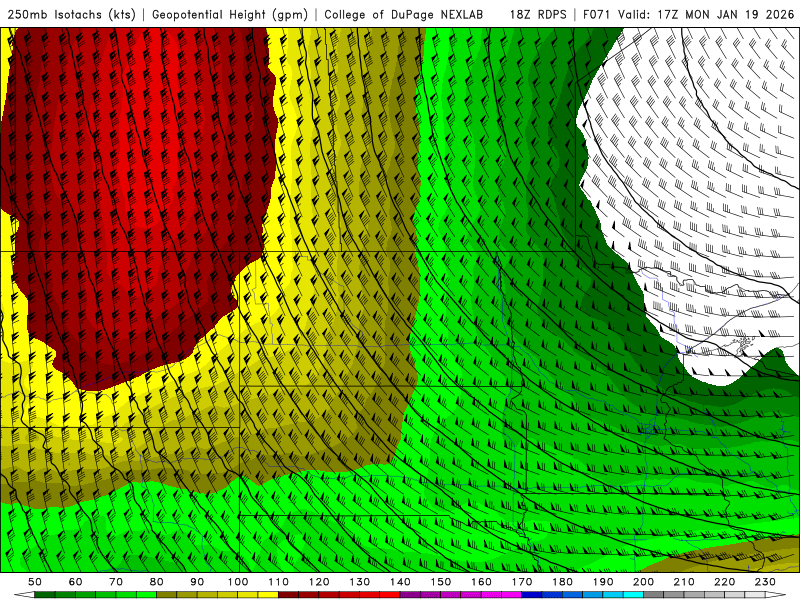The width and height of the screenshot is (800, 600).
Task: Click the 60 label on the color scale
Action: click(76, 582)
